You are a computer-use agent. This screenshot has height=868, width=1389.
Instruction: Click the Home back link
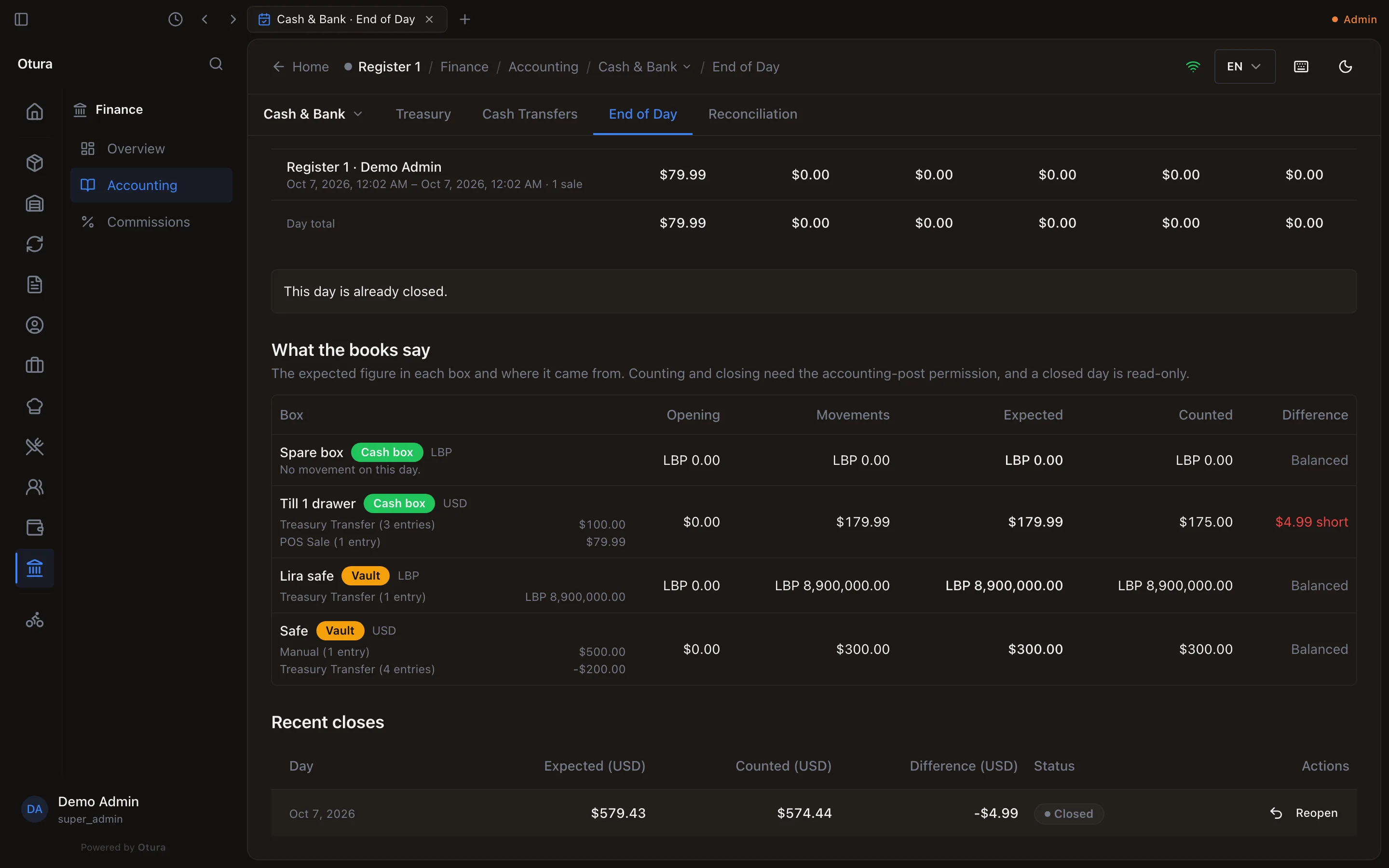301,67
